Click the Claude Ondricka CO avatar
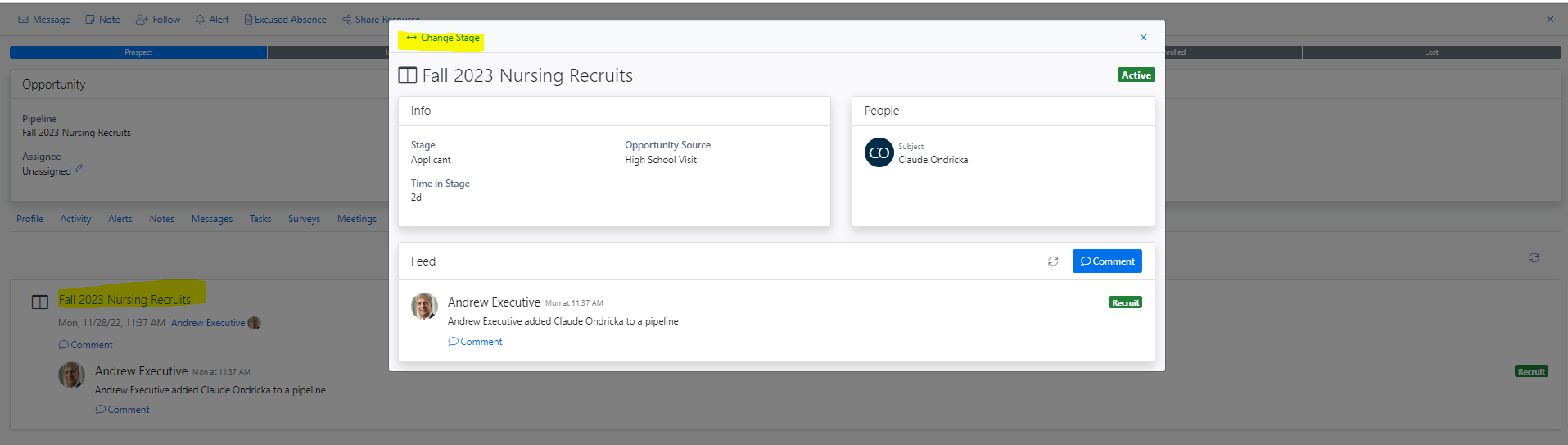 (x=879, y=153)
